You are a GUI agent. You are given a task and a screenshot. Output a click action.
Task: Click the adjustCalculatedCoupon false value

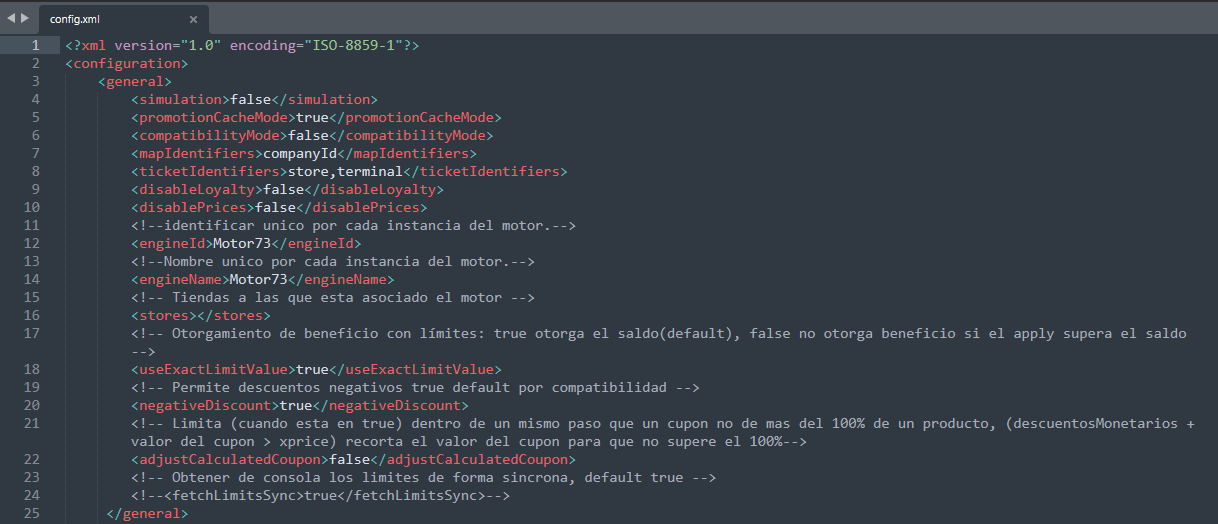point(349,459)
